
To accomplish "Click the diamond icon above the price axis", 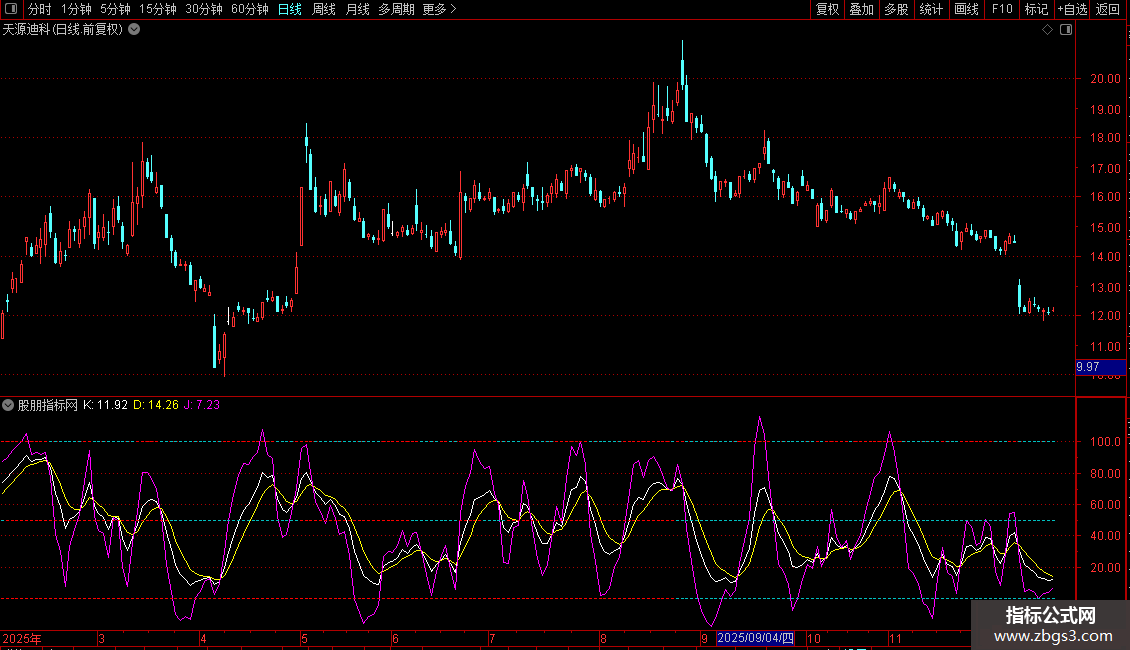I will [x=1047, y=30].
